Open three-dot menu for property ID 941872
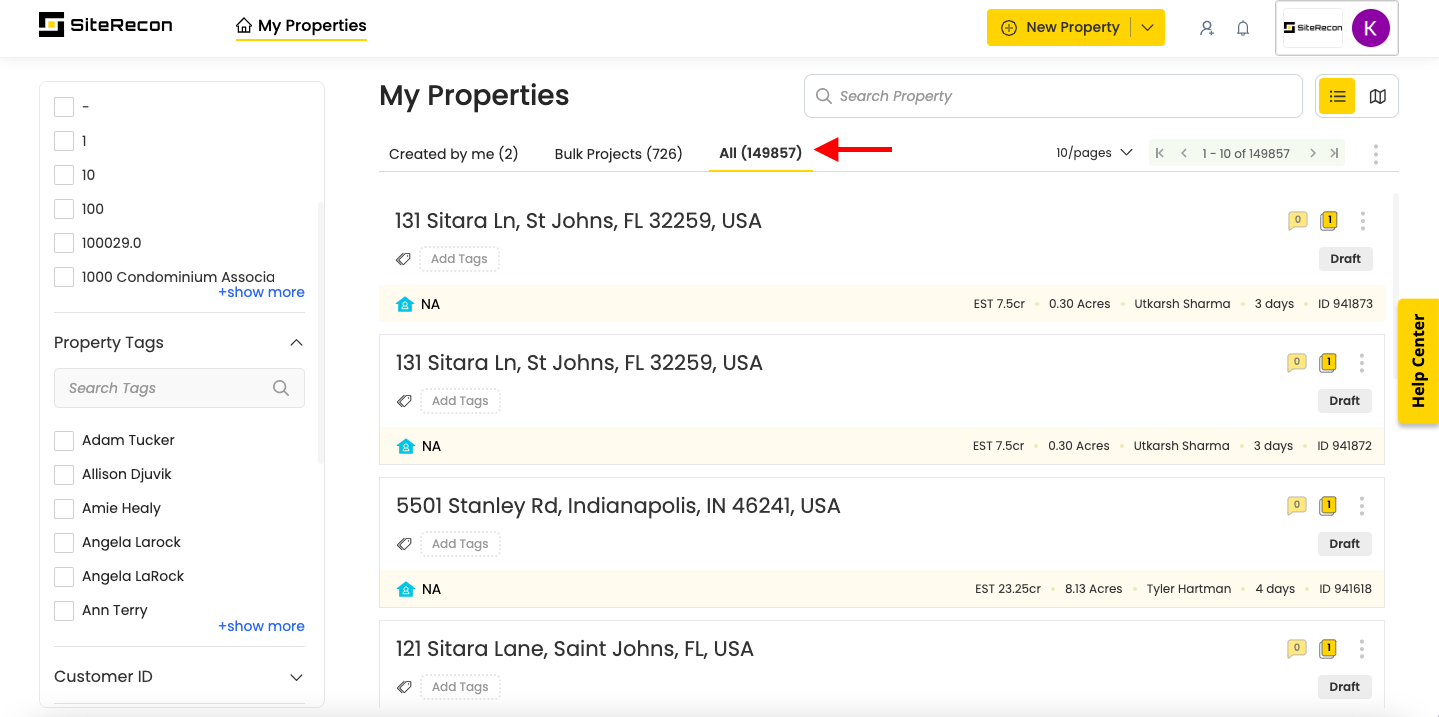 click(1361, 363)
